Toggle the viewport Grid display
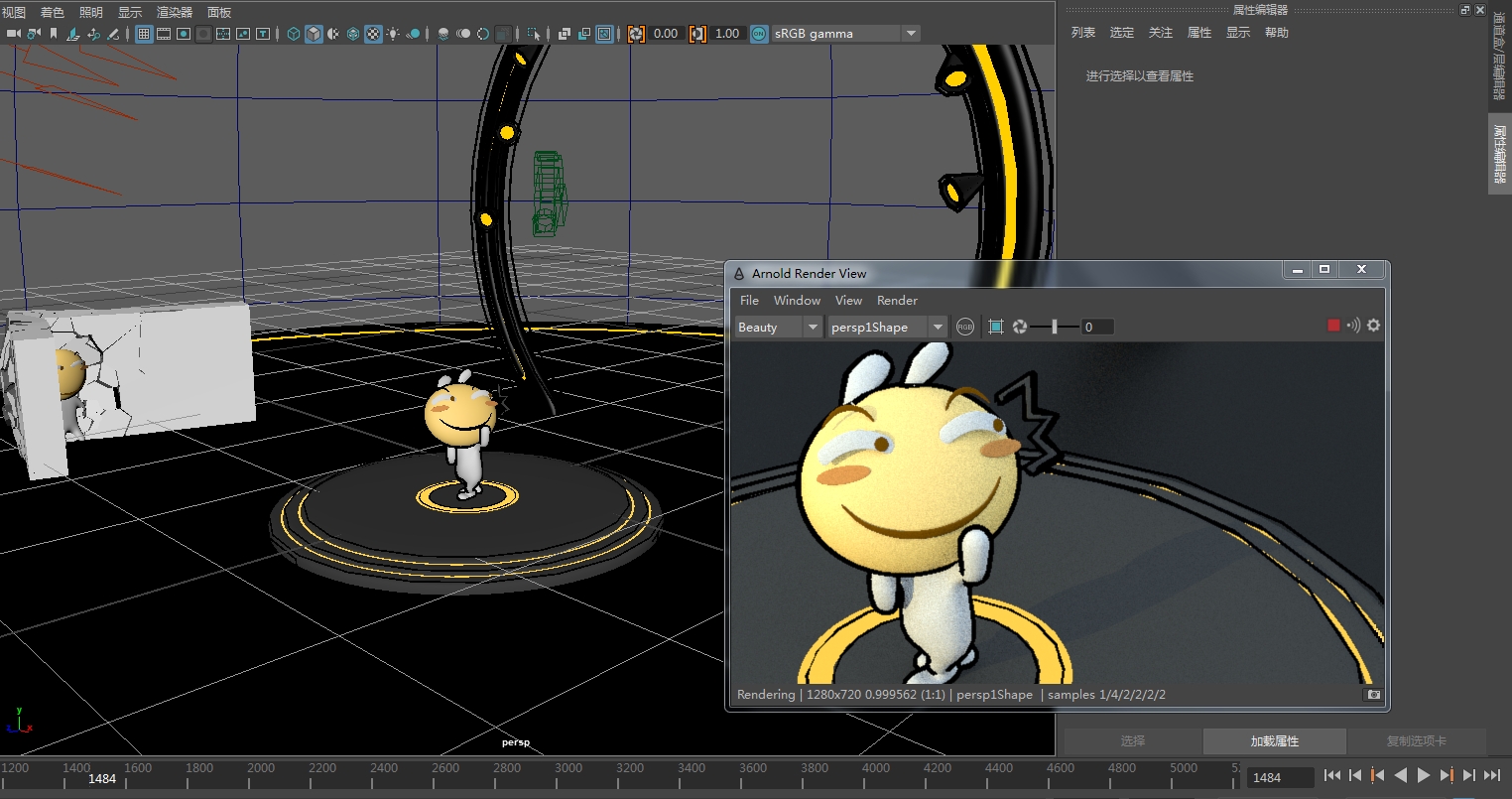1512x799 pixels. 144,34
